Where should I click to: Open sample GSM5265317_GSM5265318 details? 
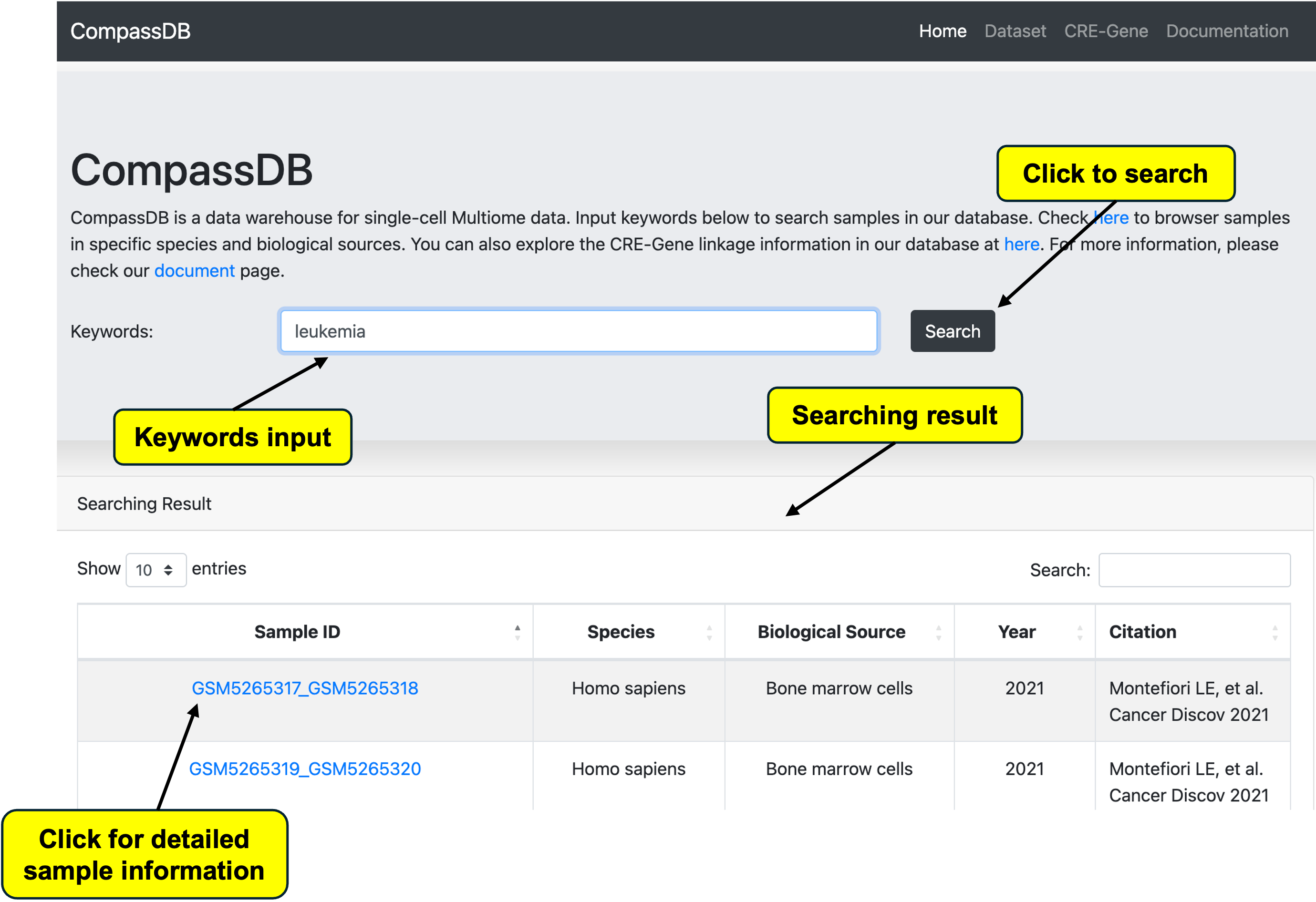(x=305, y=688)
